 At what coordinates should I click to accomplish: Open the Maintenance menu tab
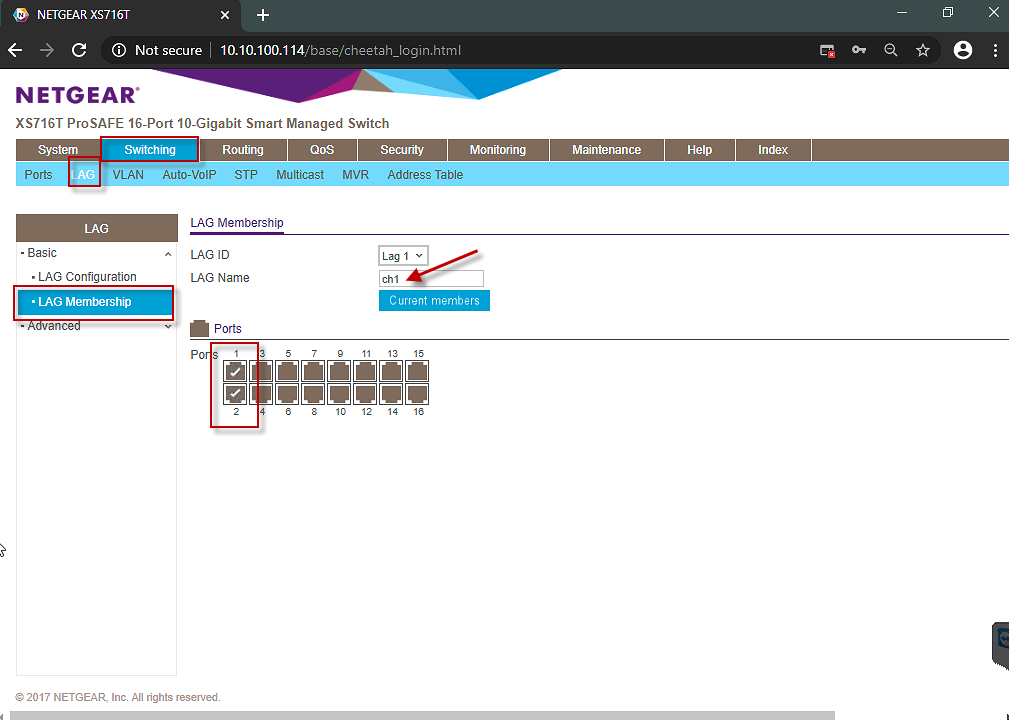[x=606, y=150]
